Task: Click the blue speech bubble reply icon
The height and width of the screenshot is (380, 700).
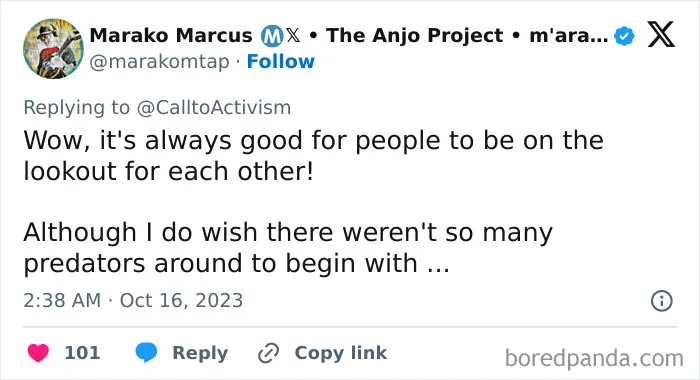Action: point(146,352)
